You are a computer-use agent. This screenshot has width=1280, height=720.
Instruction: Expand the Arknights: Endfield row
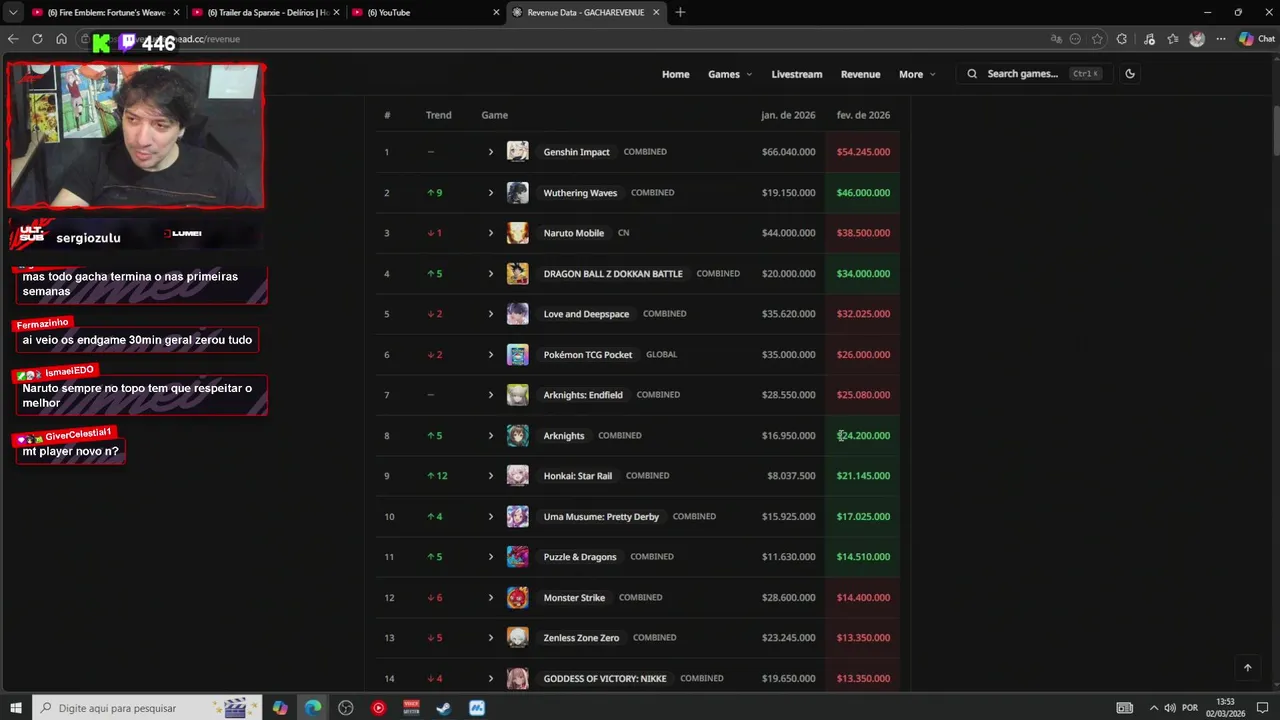pyautogui.click(x=490, y=395)
